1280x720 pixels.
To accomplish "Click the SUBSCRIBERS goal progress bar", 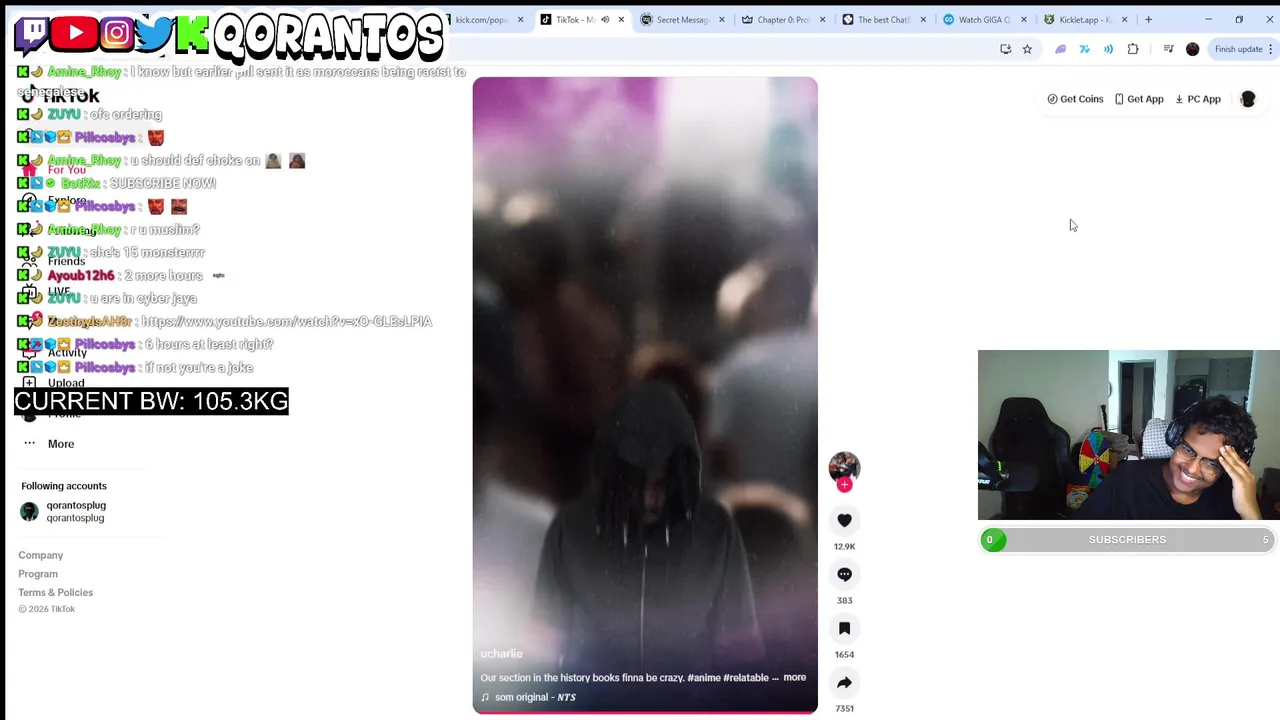I will point(1126,540).
